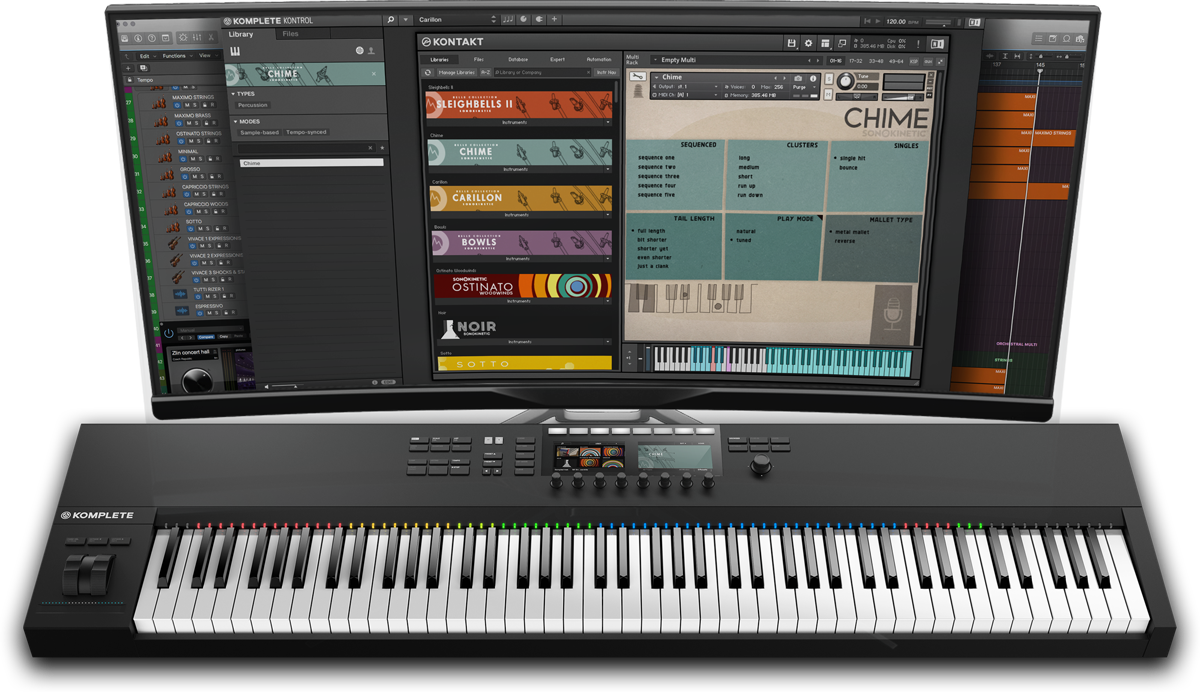Click the wrench icon beside Chime
This screenshot has width=1200, height=692.
[640, 78]
